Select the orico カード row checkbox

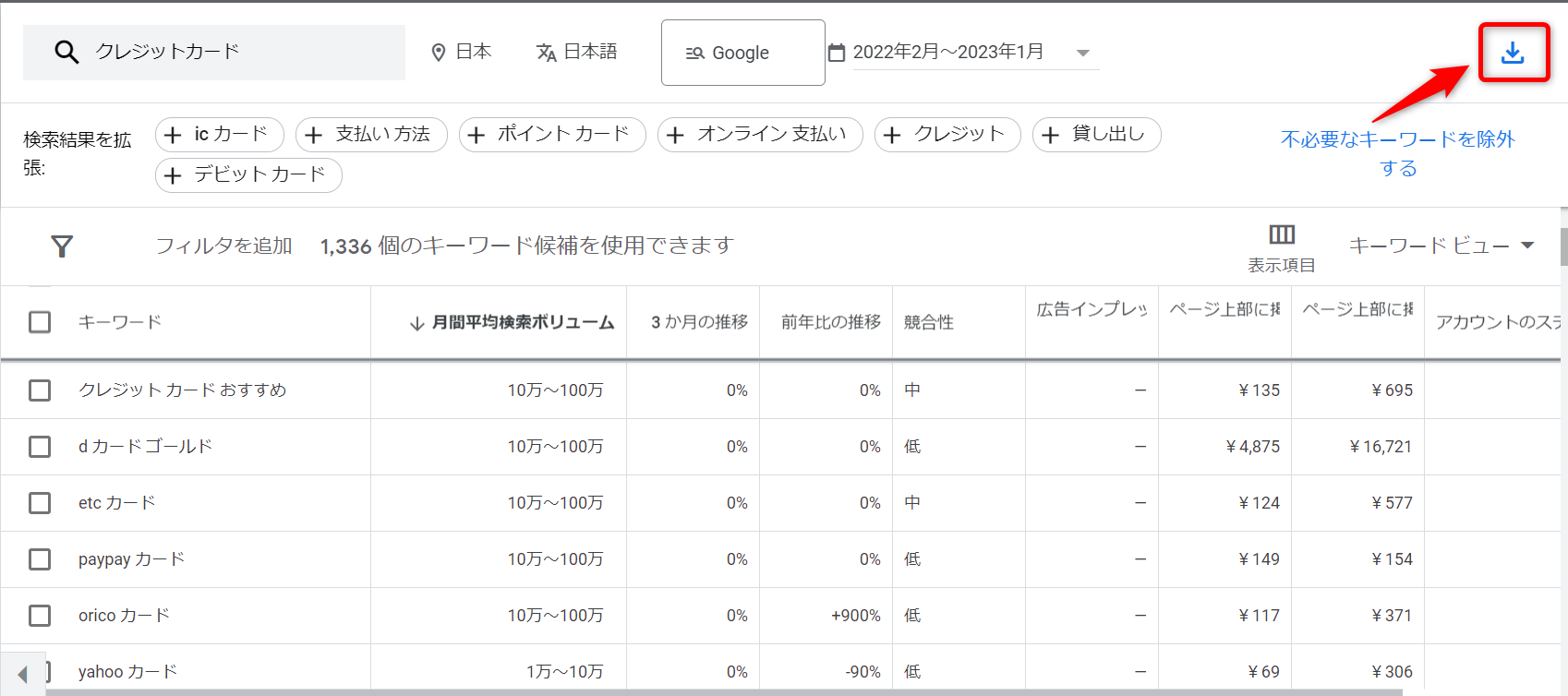click(40, 616)
